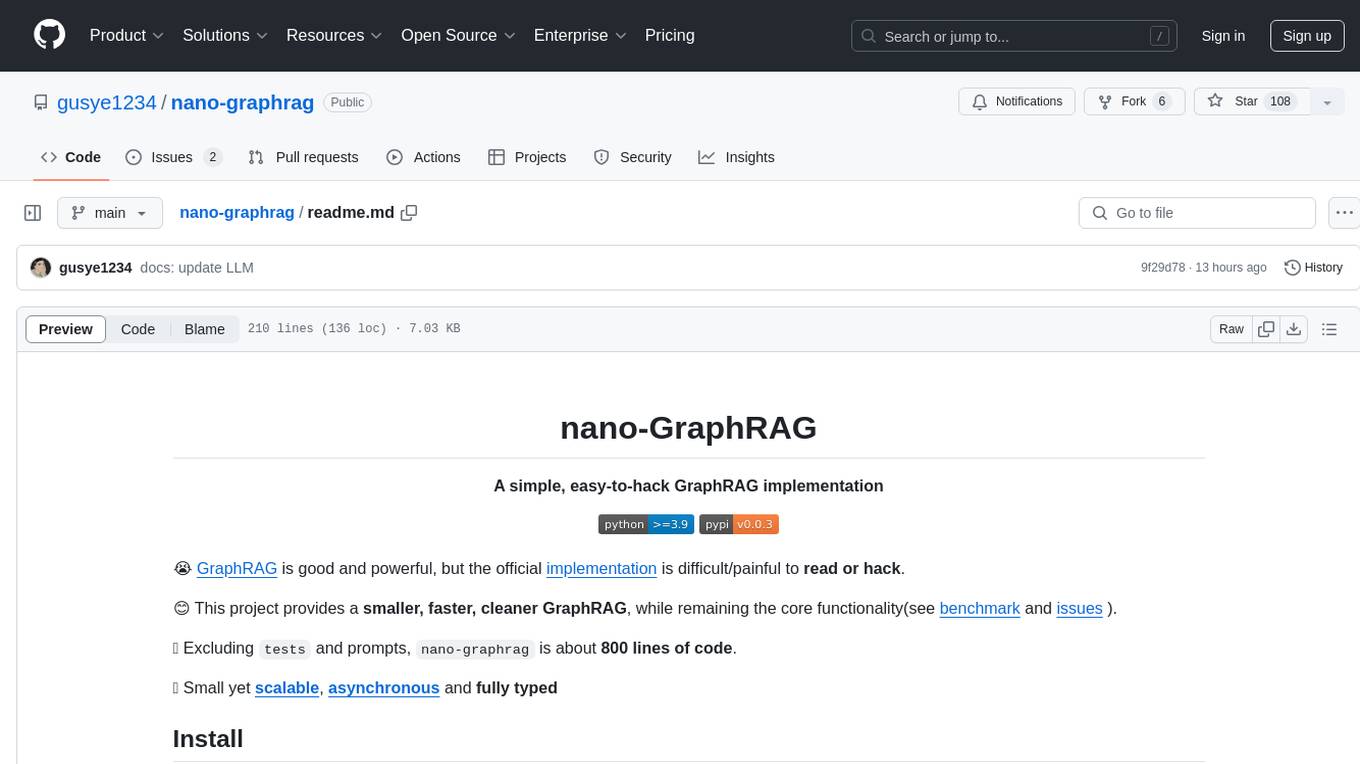Select the Projects tab
Viewport: 1360px width, 764px height.
527,157
